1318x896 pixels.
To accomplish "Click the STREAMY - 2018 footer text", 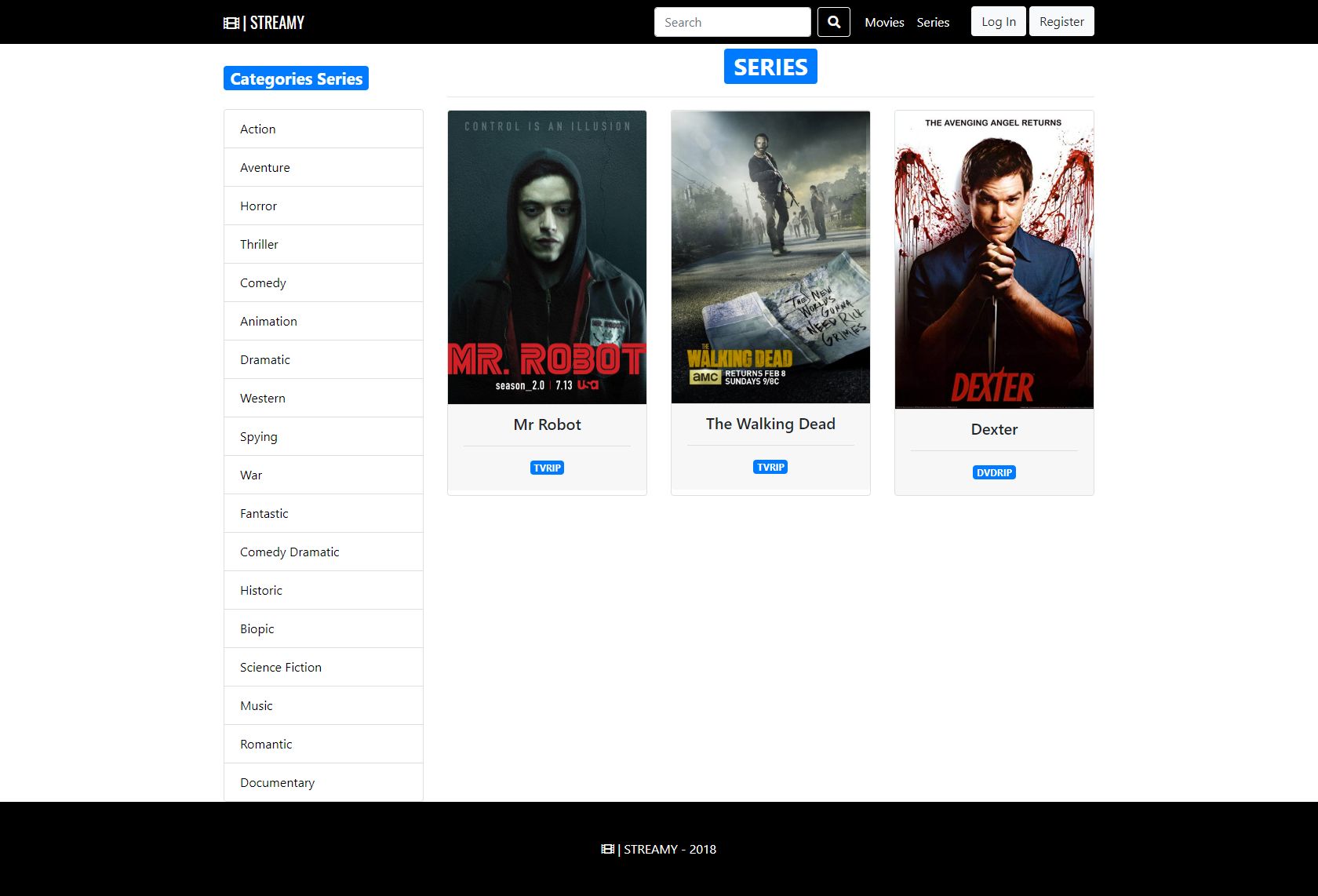I will [x=659, y=849].
